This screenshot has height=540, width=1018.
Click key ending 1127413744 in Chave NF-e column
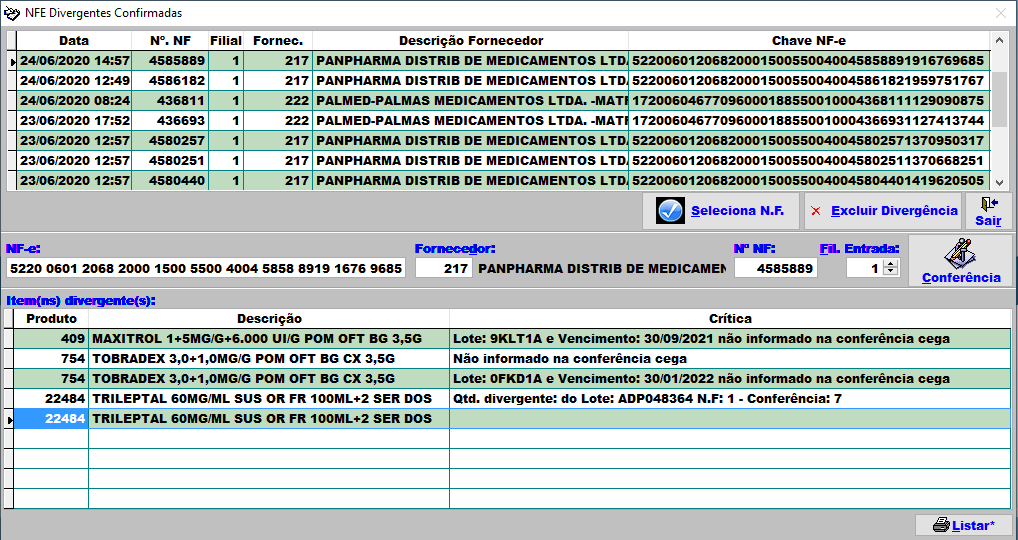click(x=808, y=121)
